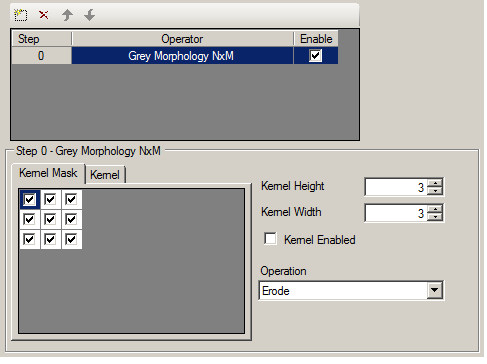Increase Kernel Height value
This screenshot has width=487, height=364.
[x=435, y=183]
